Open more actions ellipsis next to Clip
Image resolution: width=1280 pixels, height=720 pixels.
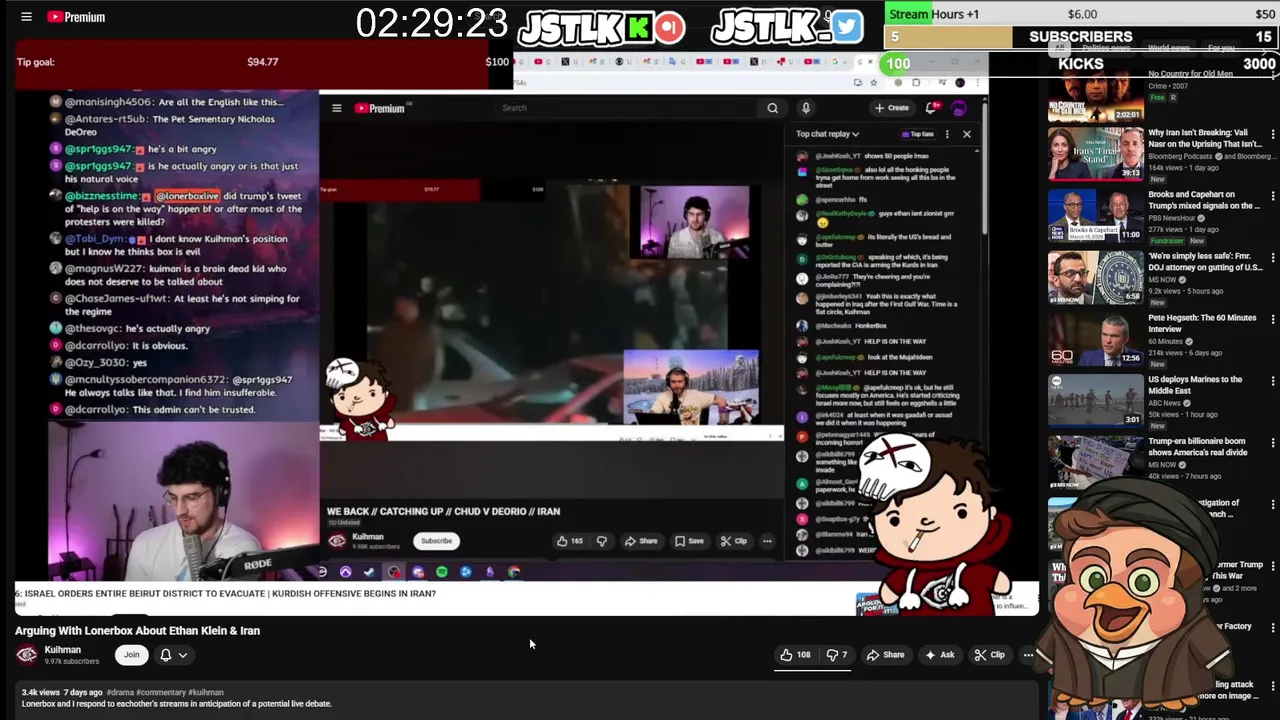[x=1028, y=655]
